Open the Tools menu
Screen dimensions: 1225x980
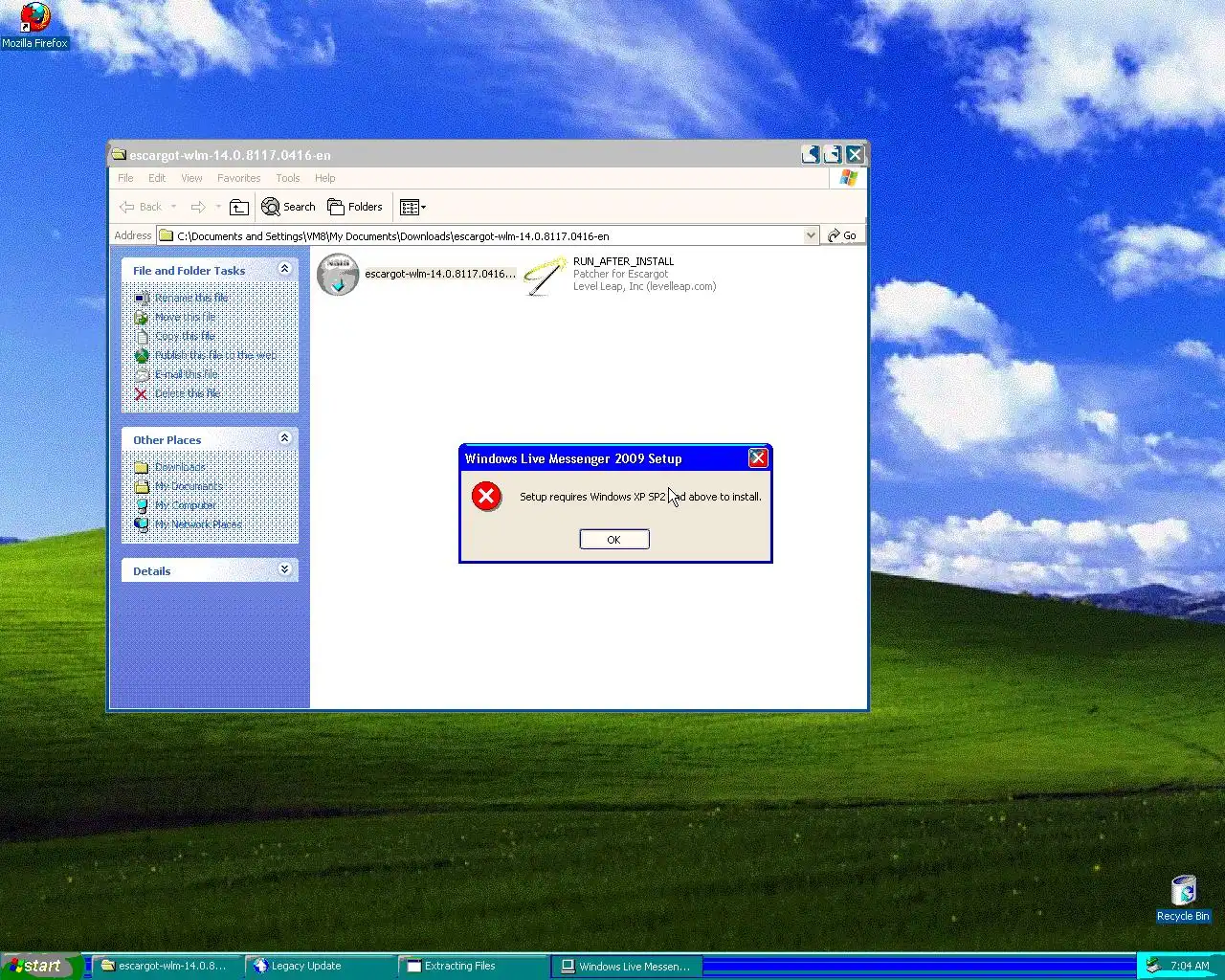287,178
